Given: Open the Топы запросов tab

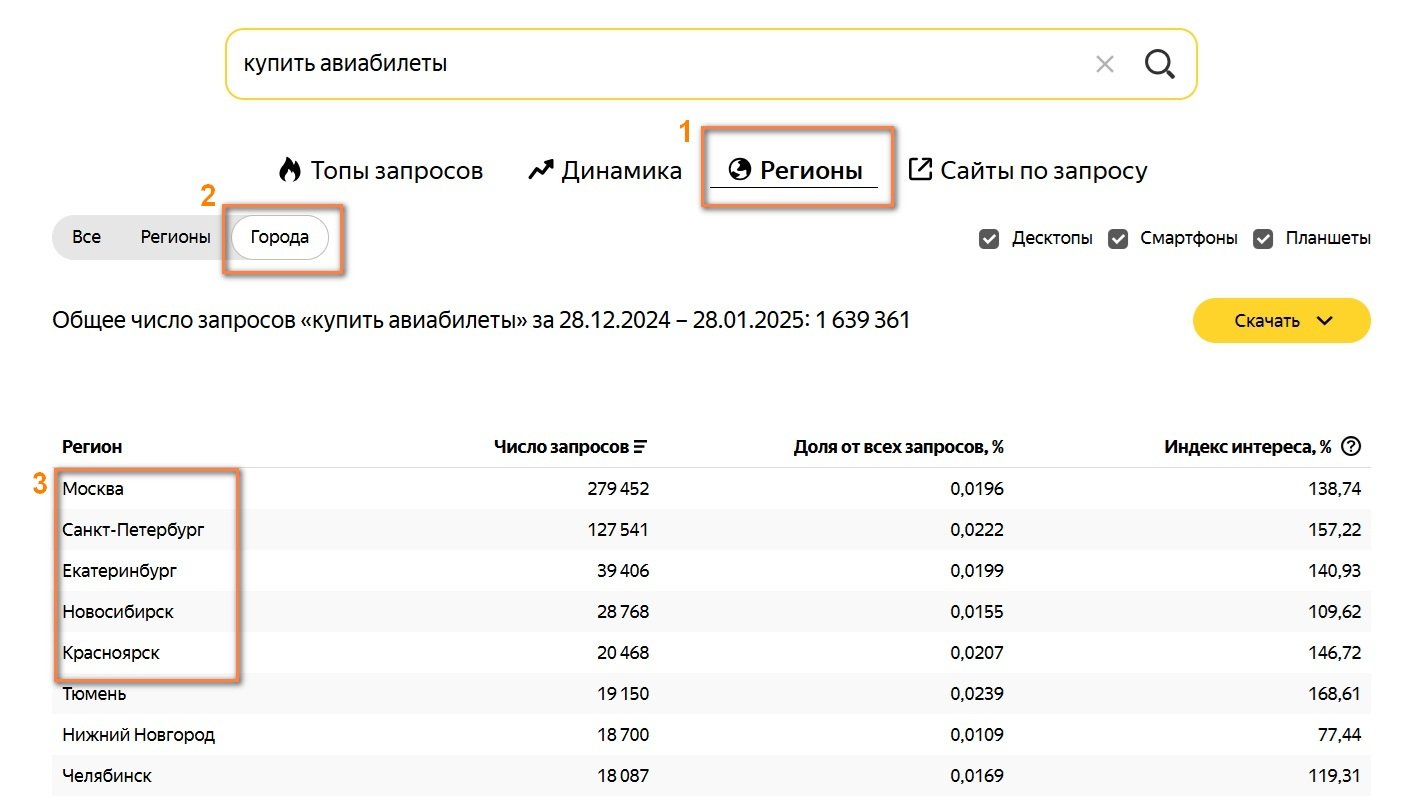Looking at the screenshot, I should (x=396, y=170).
